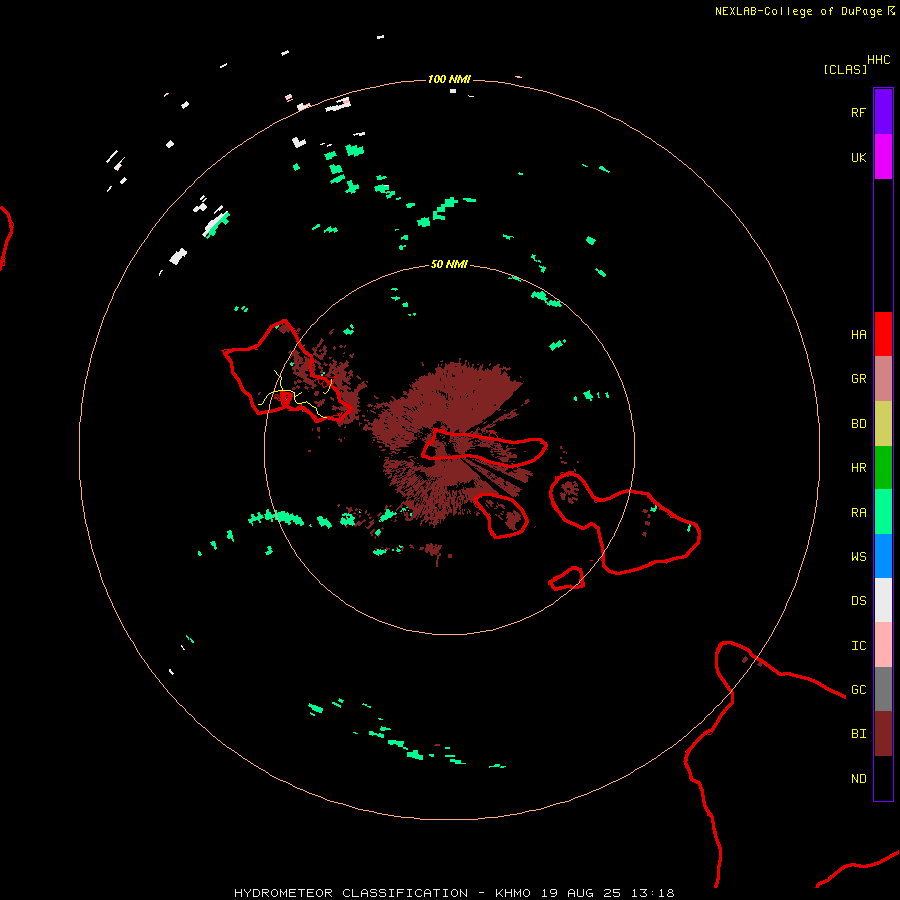Select the IC light pink legend swatch

(883, 645)
